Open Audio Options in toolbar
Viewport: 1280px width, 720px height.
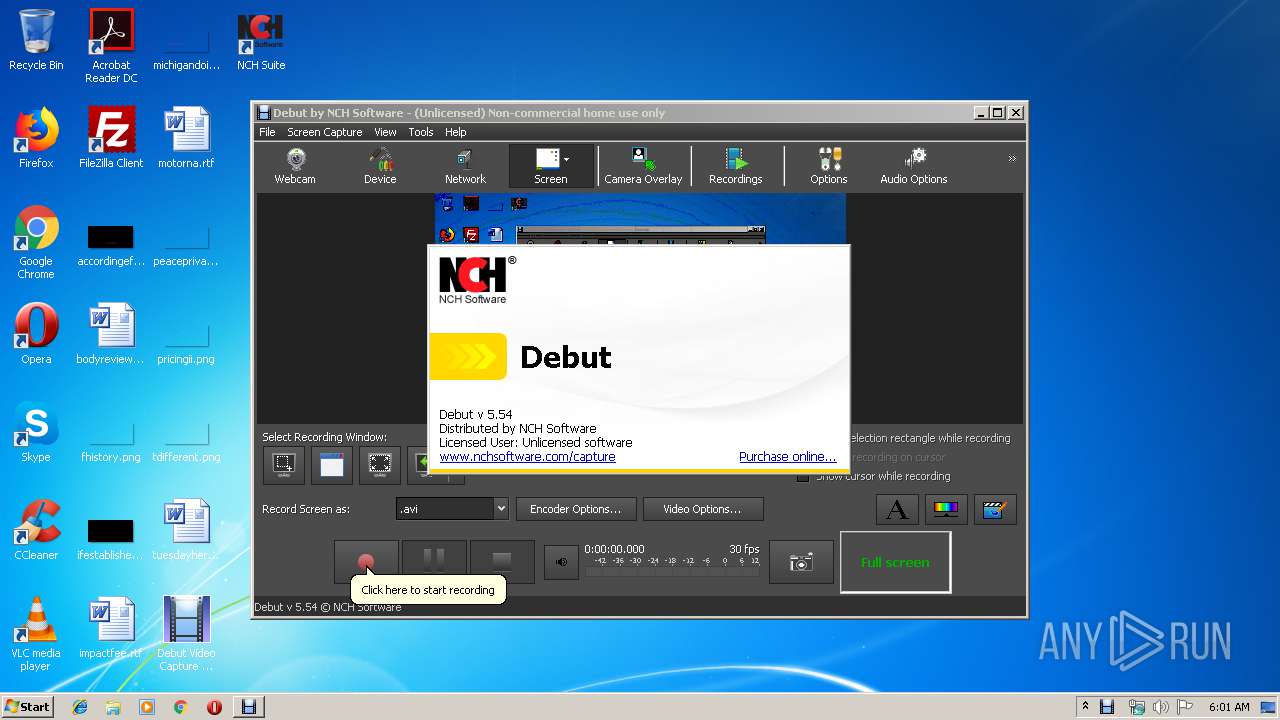click(x=914, y=167)
